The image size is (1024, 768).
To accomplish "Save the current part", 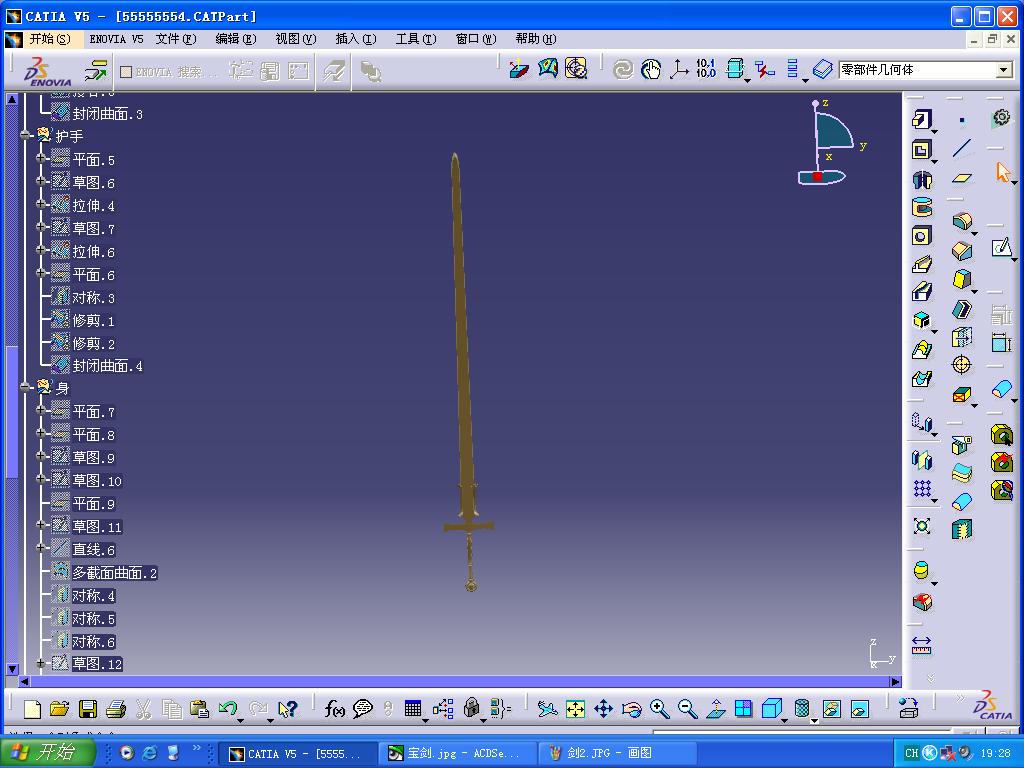I will (88, 709).
